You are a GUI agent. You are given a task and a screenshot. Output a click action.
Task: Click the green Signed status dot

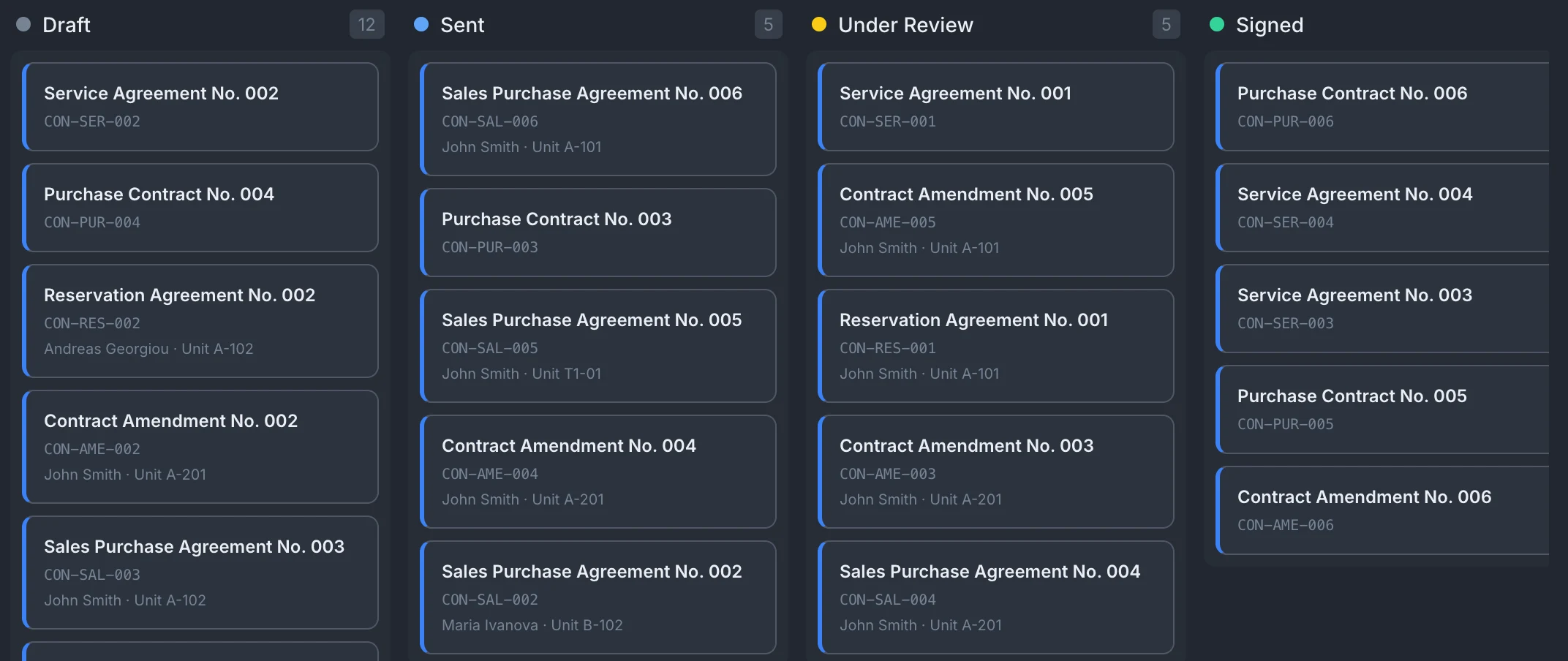(x=1217, y=24)
